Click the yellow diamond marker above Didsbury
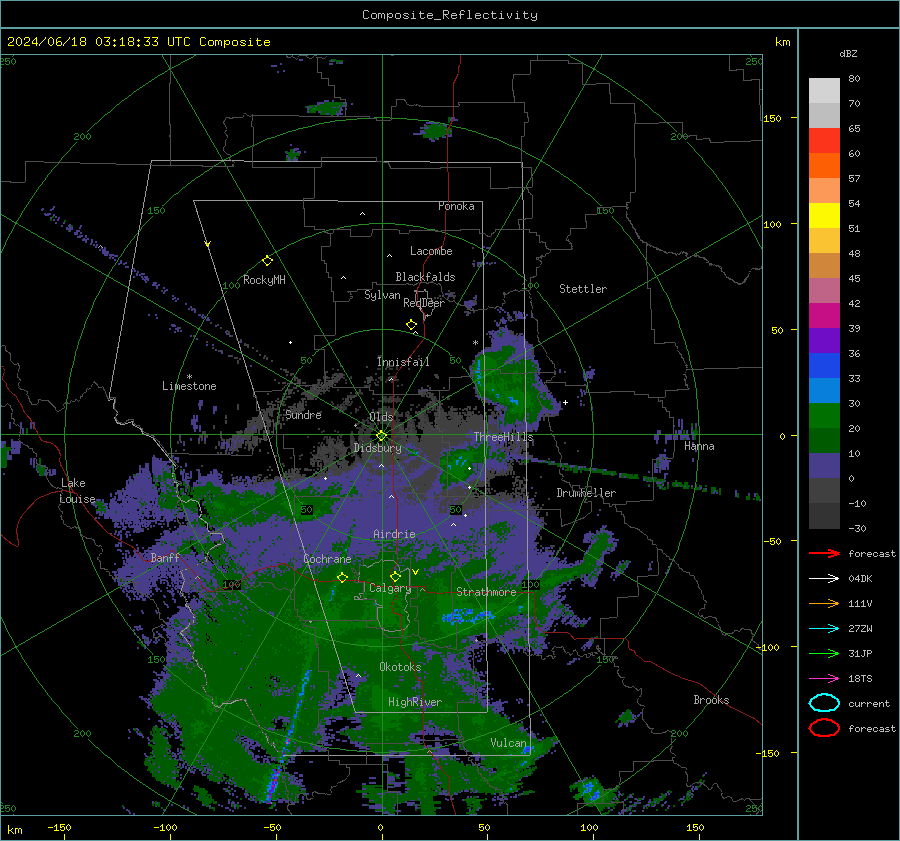The height and width of the screenshot is (841, 900). (381, 436)
